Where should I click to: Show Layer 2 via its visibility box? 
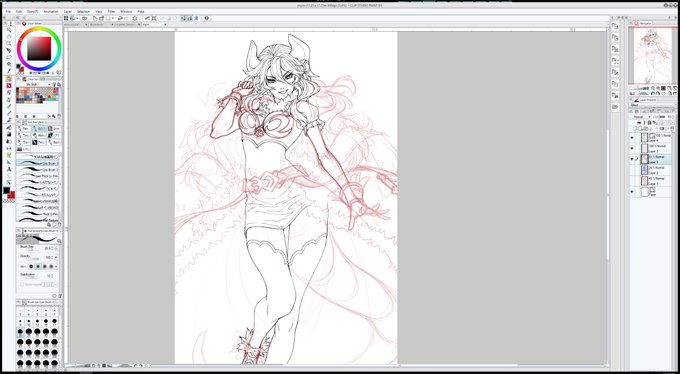pyautogui.click(x=632, y=169)
